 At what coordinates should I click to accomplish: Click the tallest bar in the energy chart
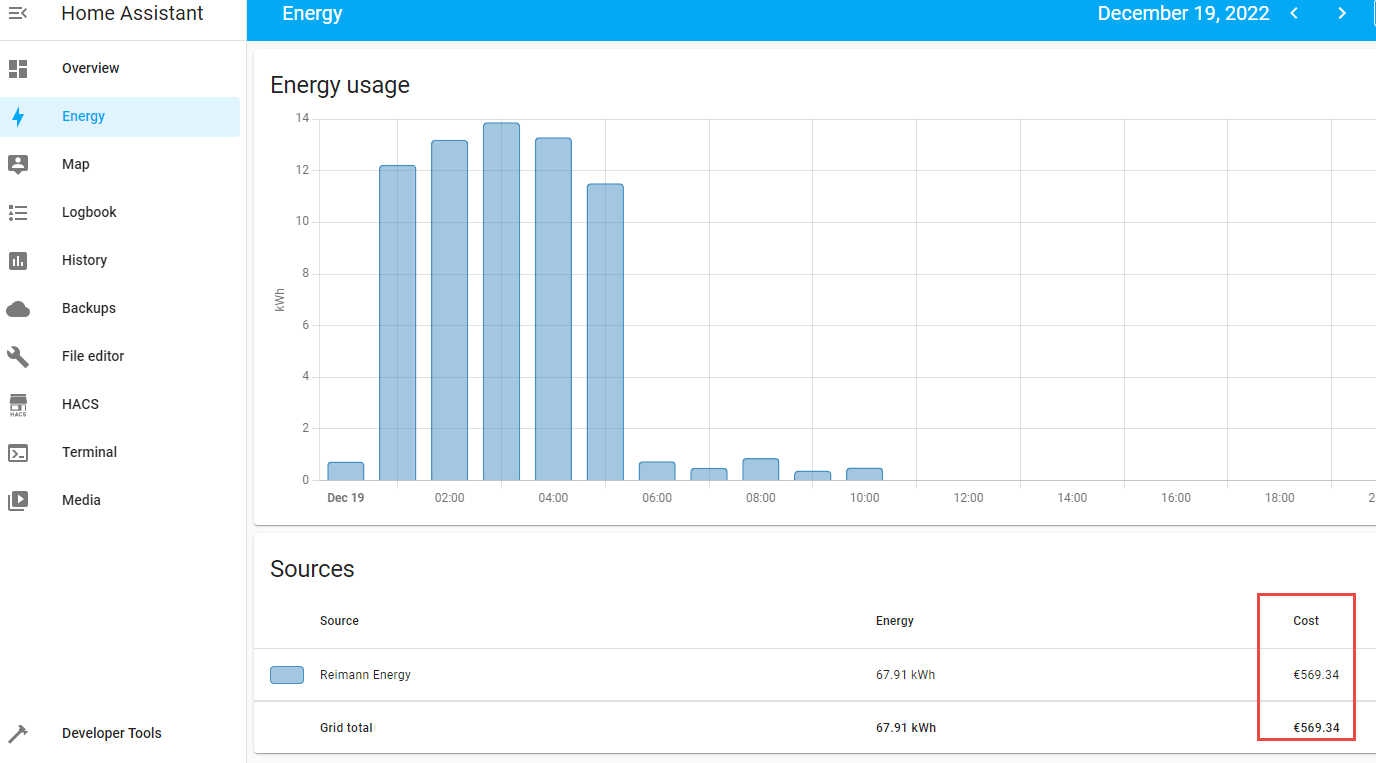[501, 300]
